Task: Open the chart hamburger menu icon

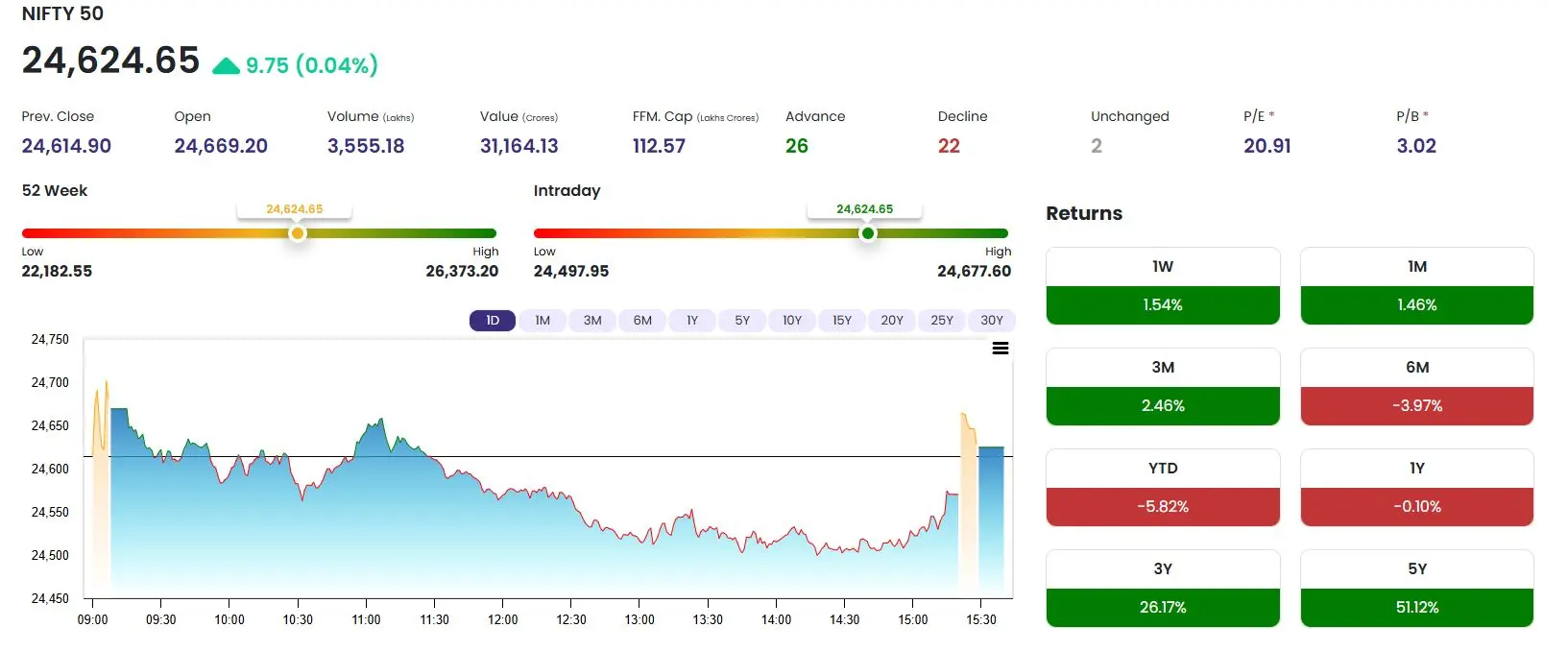Action: [x=1000, y=349]
